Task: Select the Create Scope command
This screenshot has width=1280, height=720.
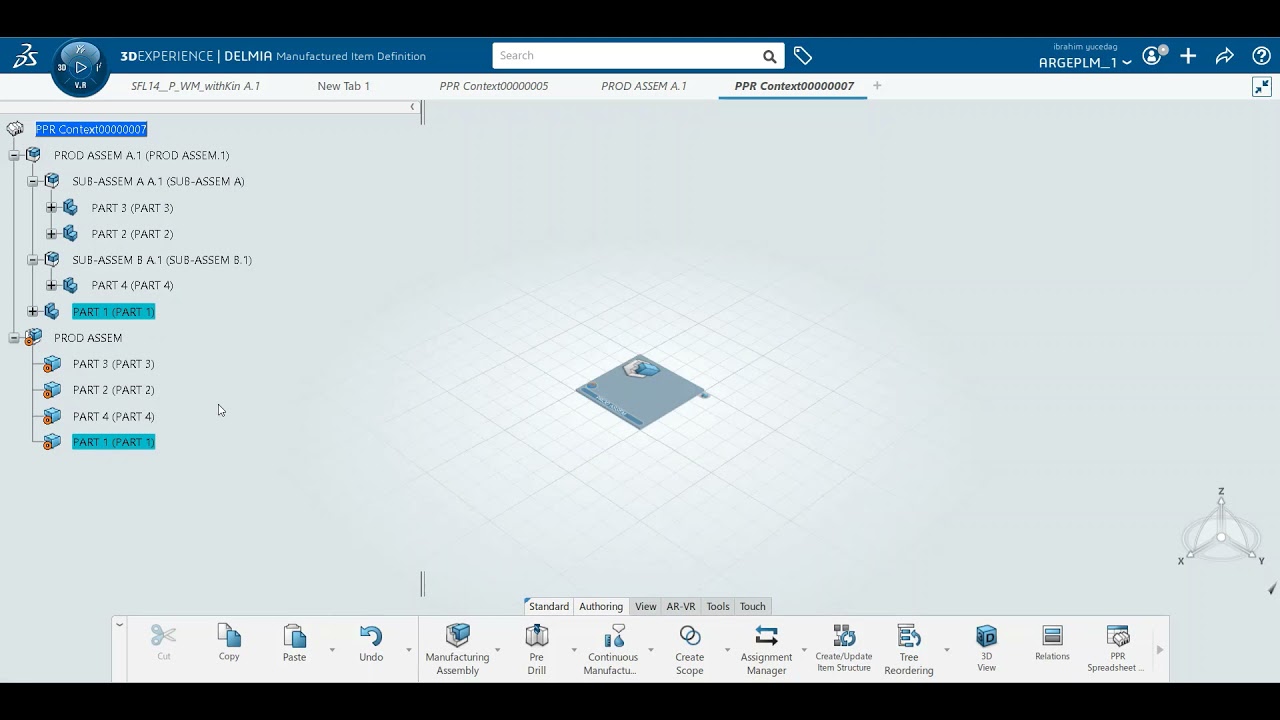Action: click(x=690, y=649)
